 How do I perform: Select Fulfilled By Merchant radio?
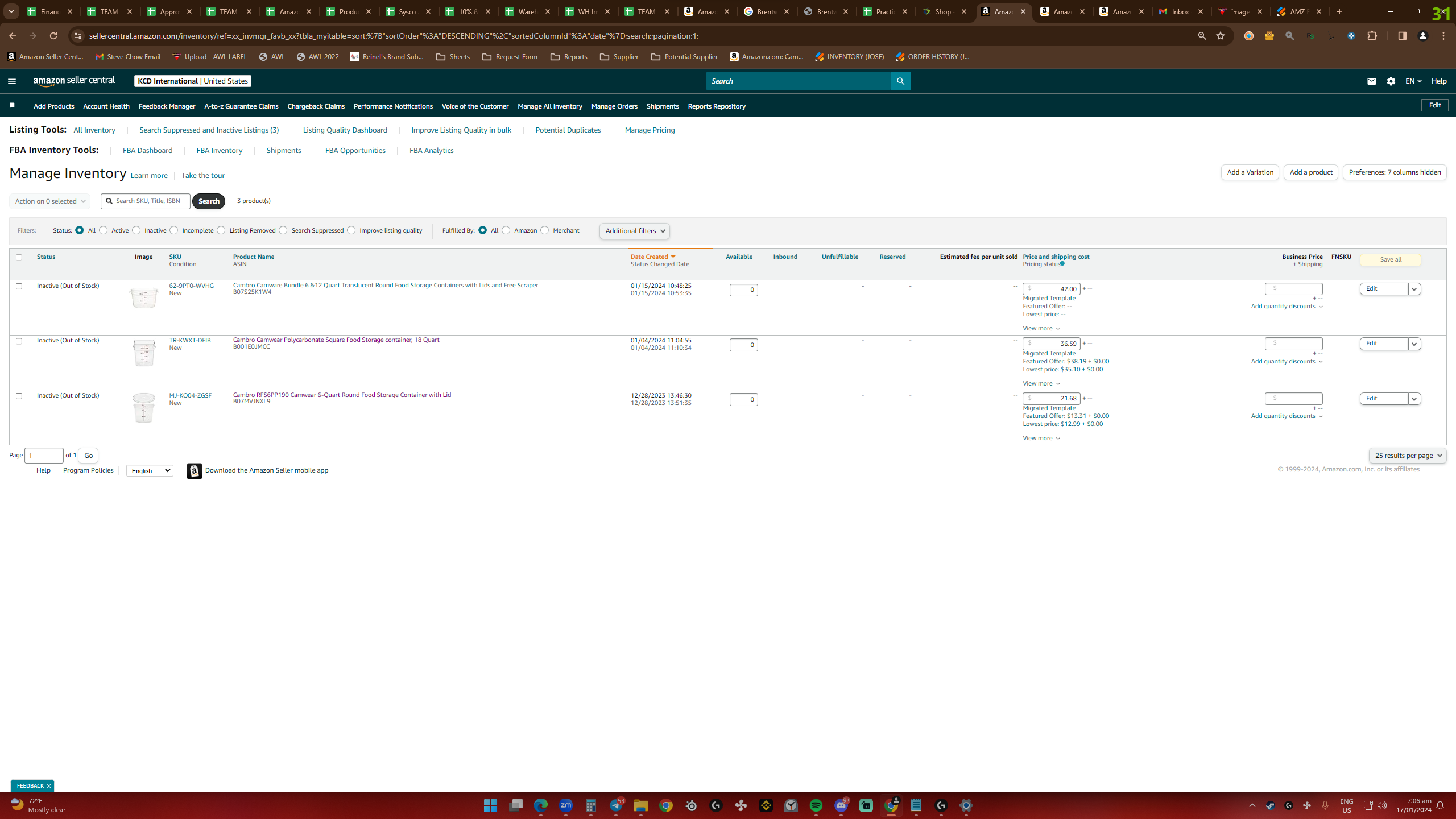[545, 230]
